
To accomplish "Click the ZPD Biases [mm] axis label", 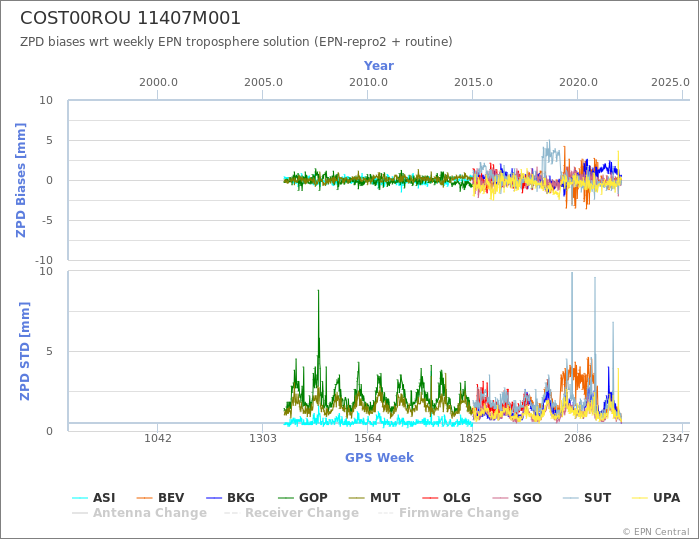I will (x=21, y=180).
